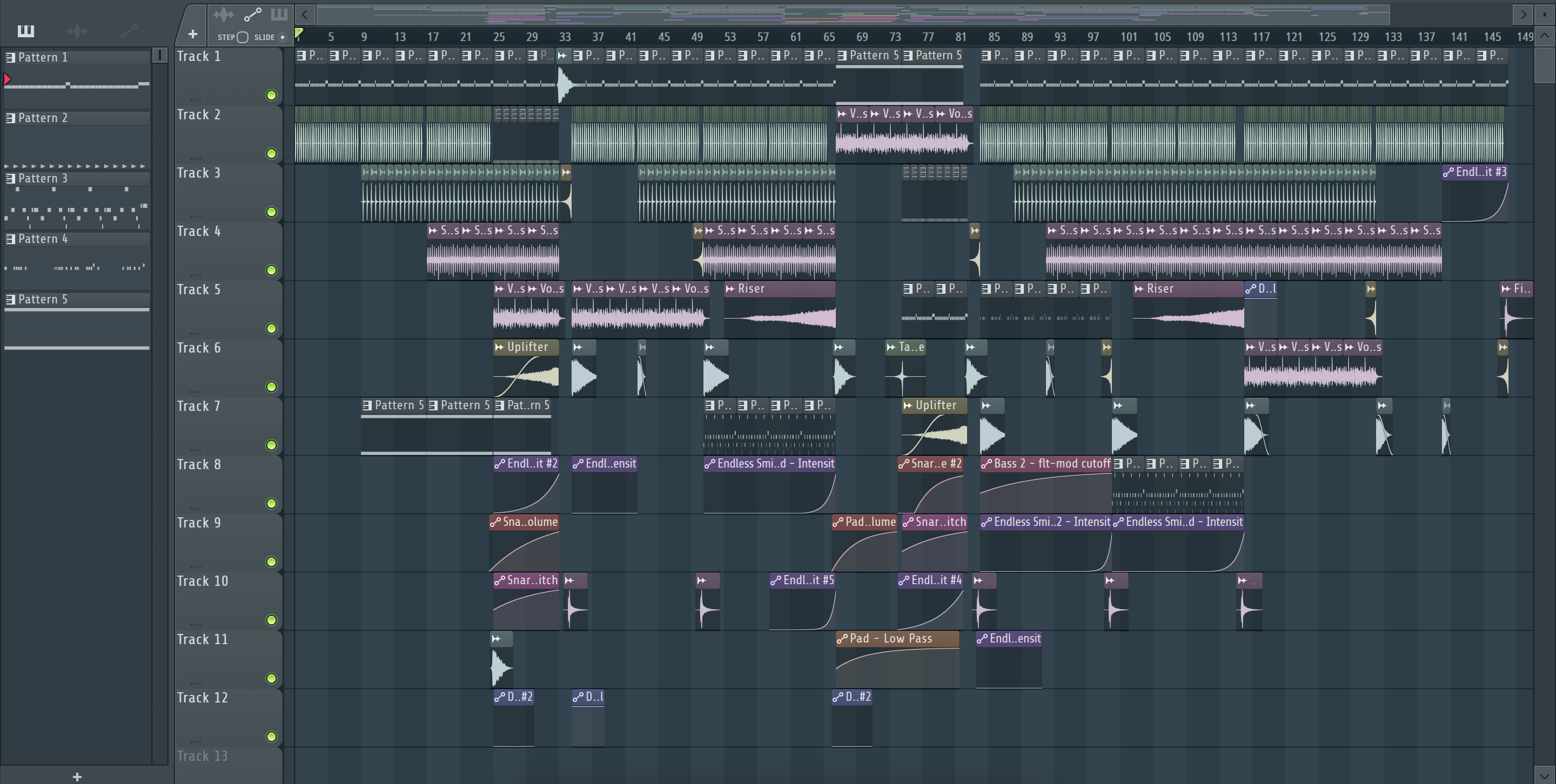Screen dimensions: 1556x784
Task: Add new item with picker bottom plus
Action: (77, 777)
